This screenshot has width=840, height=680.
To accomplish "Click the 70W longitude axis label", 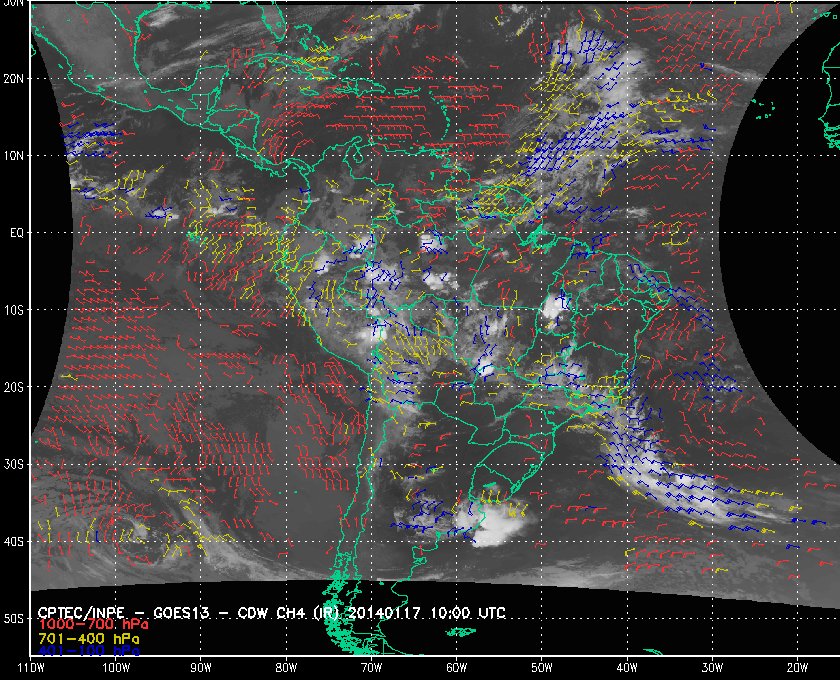I will 371,667.
